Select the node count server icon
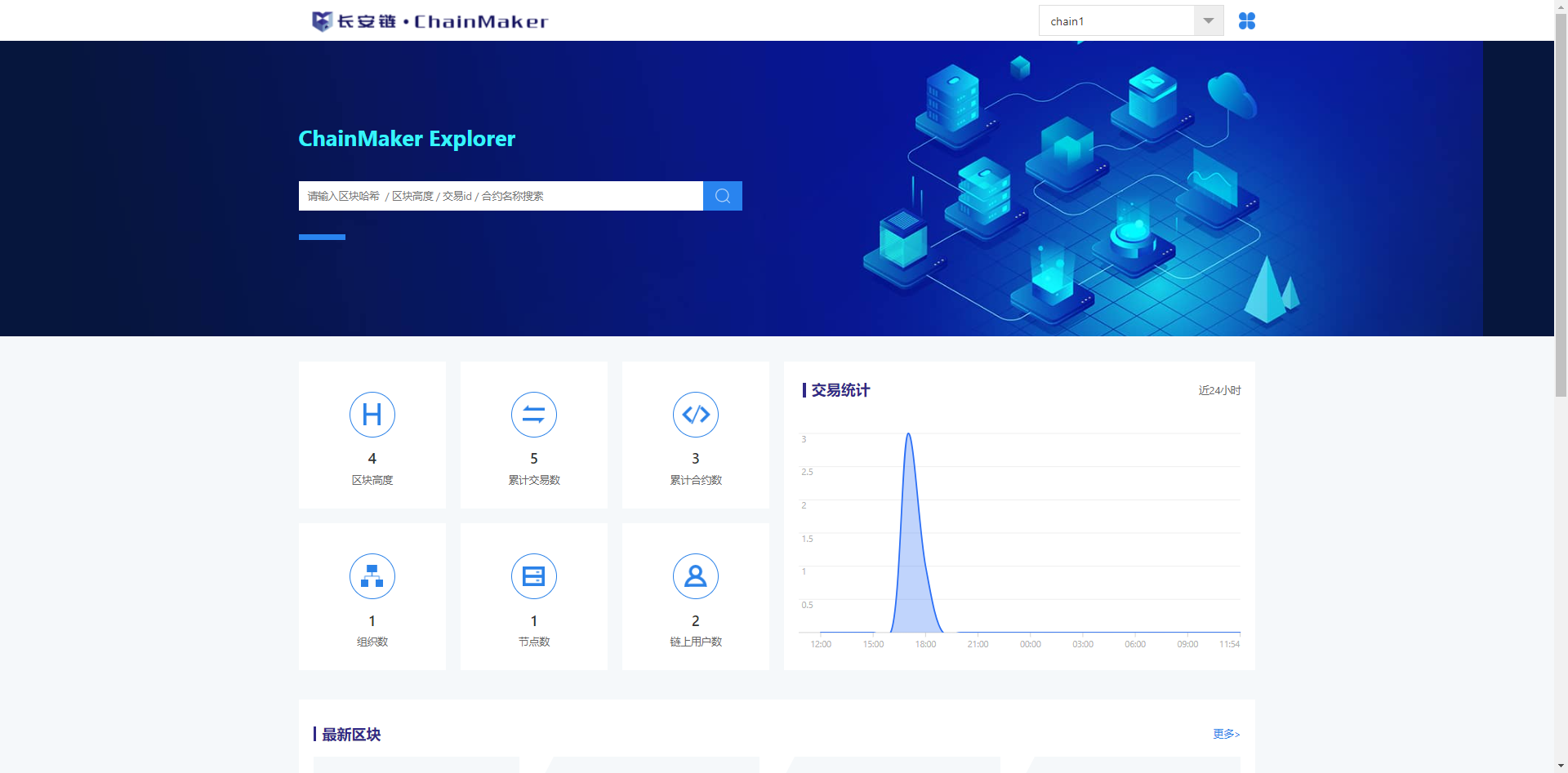 pos(534,576)
